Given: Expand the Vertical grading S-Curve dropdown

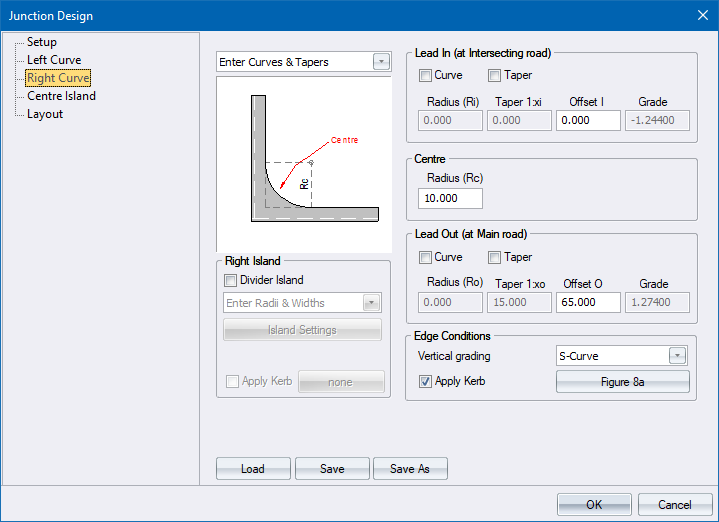Looking at the screenshot, I should click(678, 356).
